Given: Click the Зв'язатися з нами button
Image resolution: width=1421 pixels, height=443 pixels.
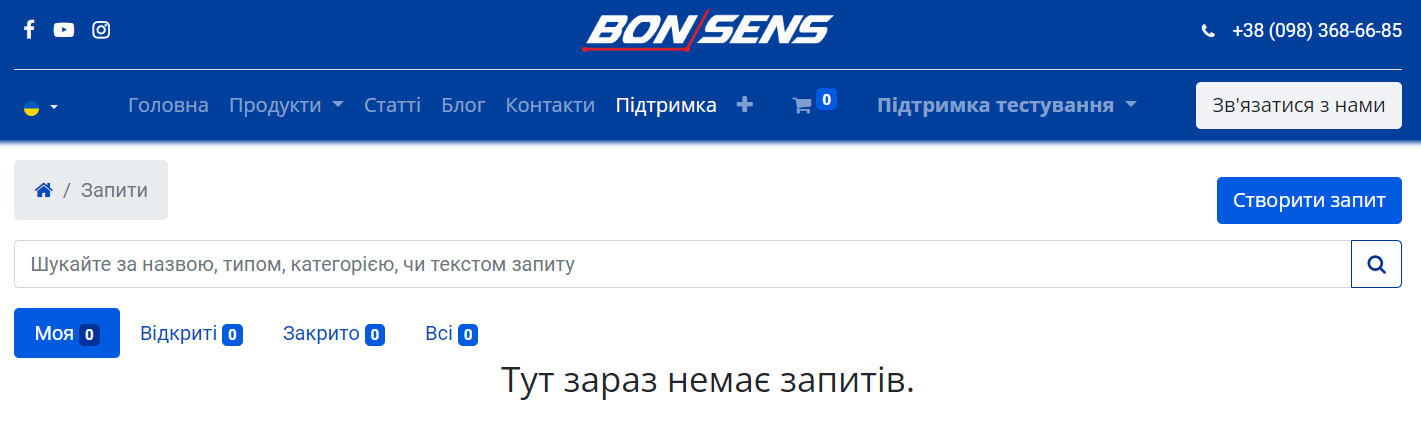Looking at the screenshot, I should point(1298,105).
